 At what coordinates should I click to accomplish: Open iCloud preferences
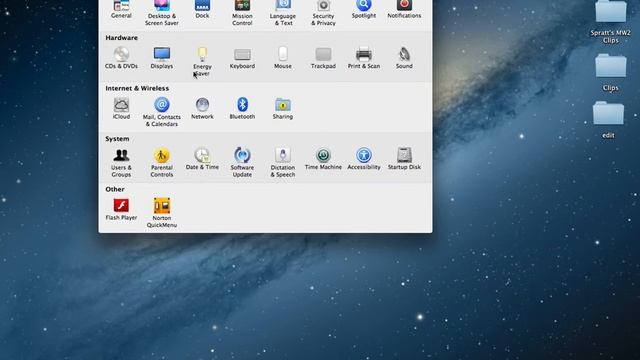[121, 108]
